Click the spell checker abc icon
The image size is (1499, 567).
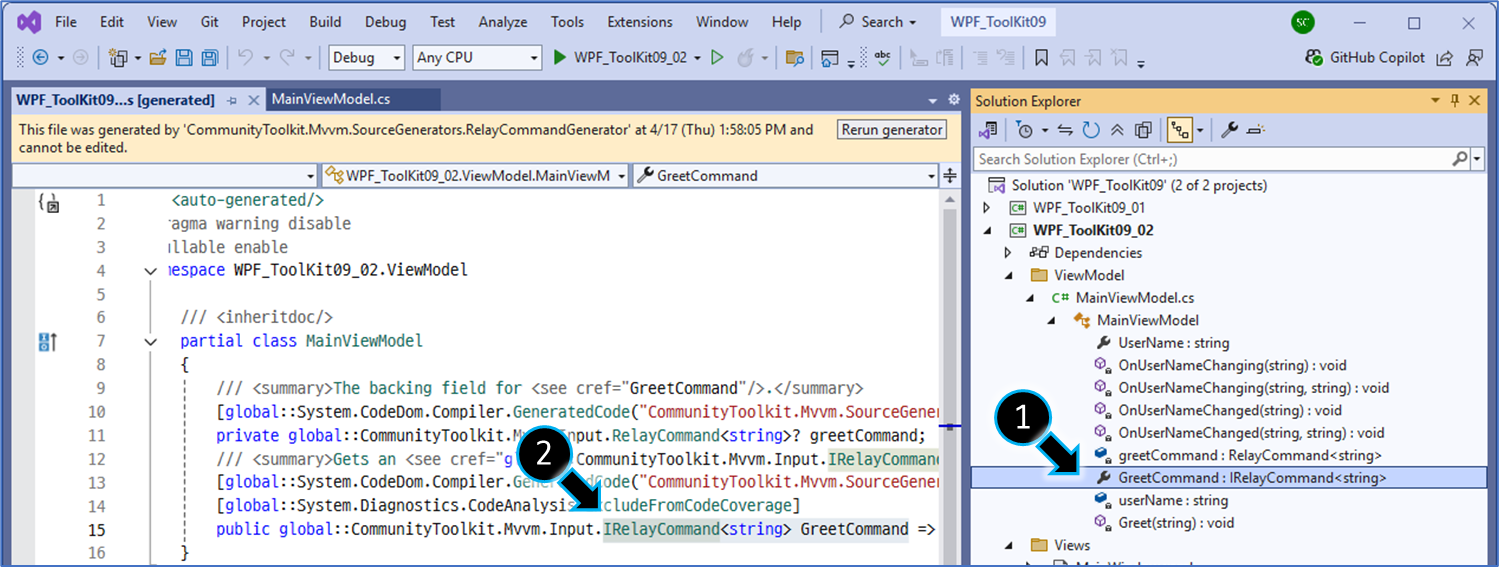(883, 58)
